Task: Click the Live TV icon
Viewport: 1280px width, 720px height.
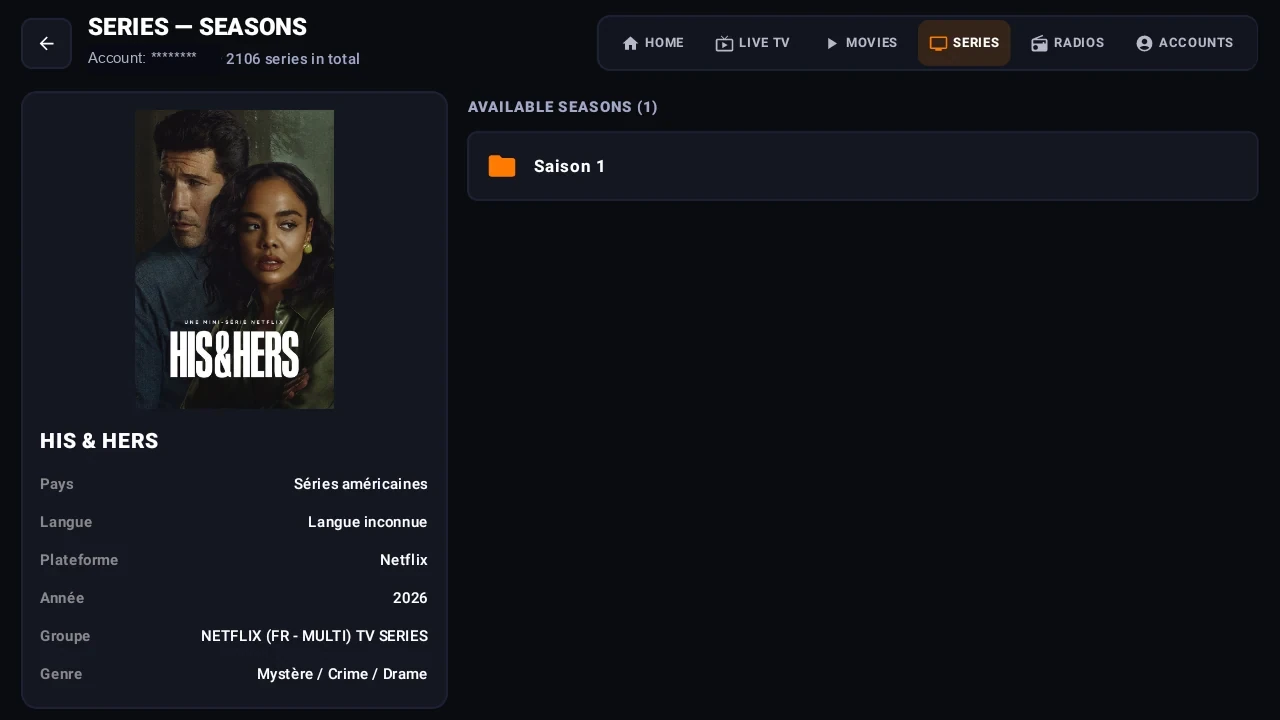Action: 724,43
